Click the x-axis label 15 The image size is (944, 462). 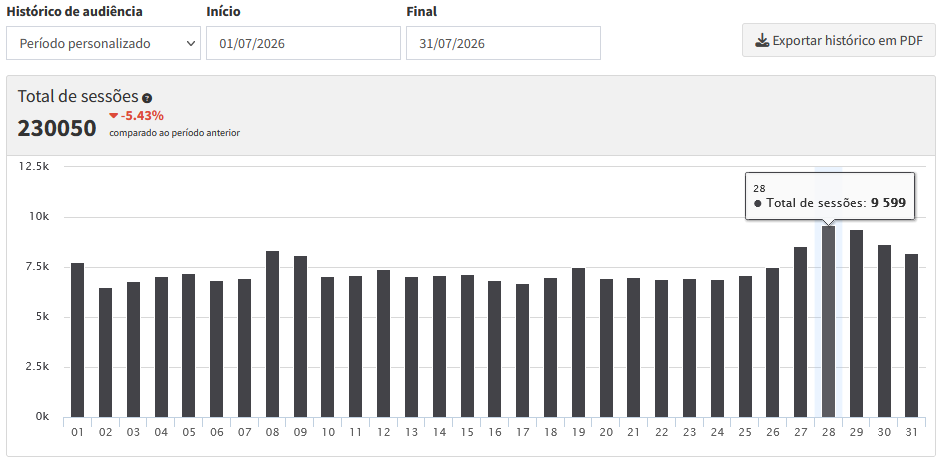coord(467,432)
